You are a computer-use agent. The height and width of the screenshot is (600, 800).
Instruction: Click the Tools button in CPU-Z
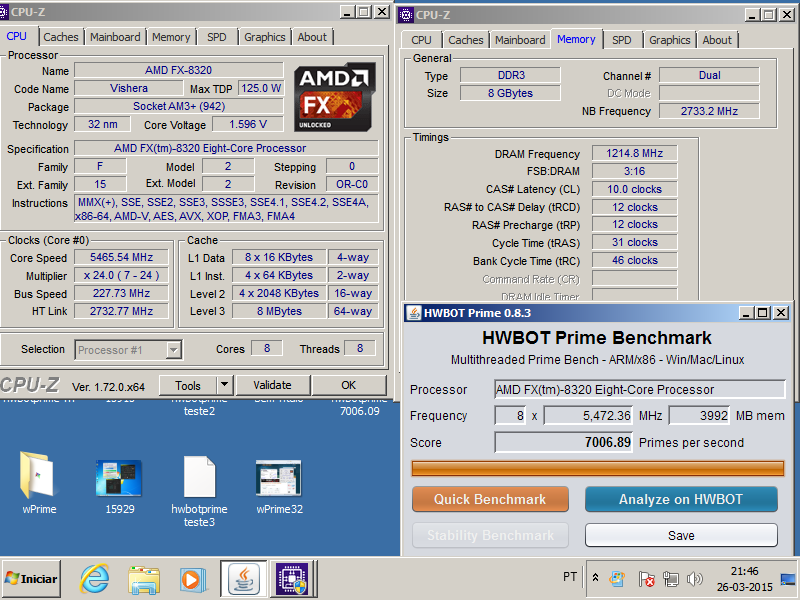(188, 385)
